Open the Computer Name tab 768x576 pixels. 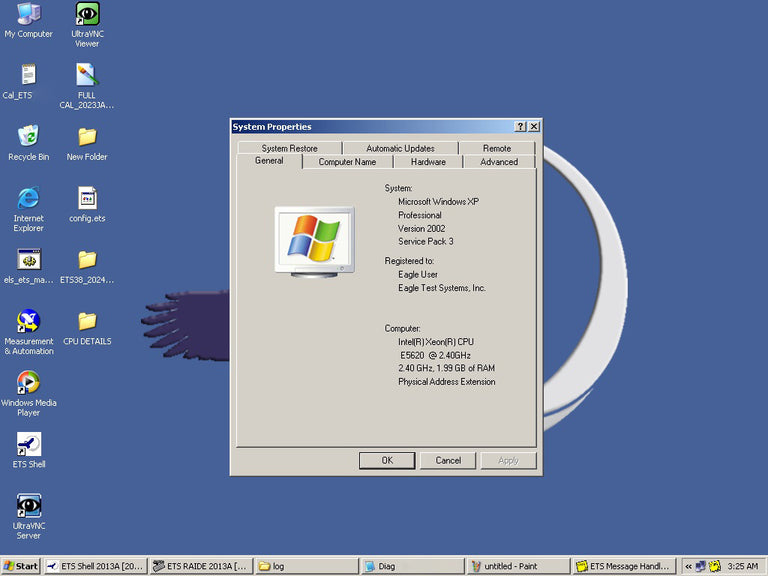click(347, 162)
